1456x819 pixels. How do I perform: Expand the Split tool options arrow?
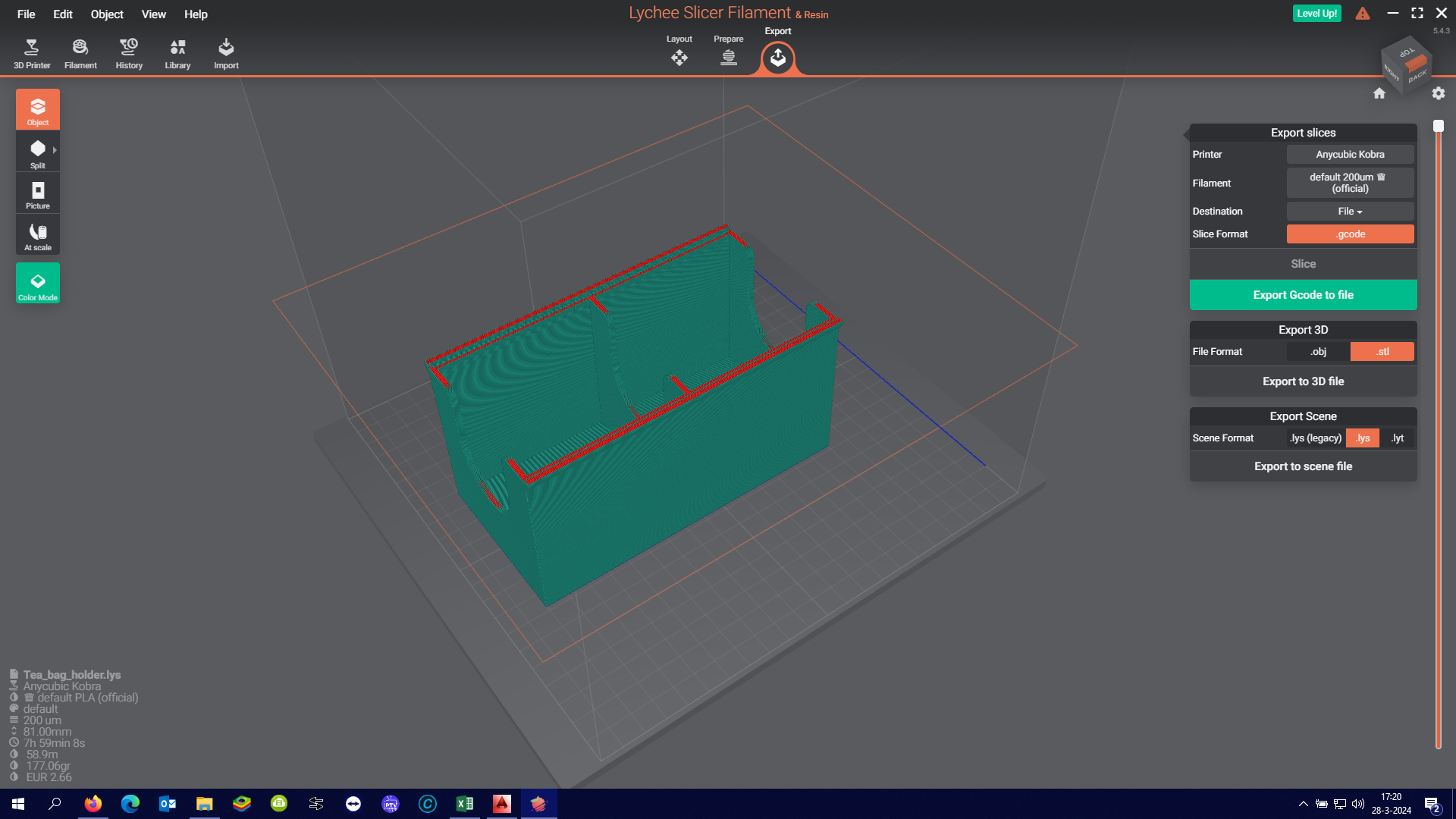pyautogui.click(x=55, y=150)
